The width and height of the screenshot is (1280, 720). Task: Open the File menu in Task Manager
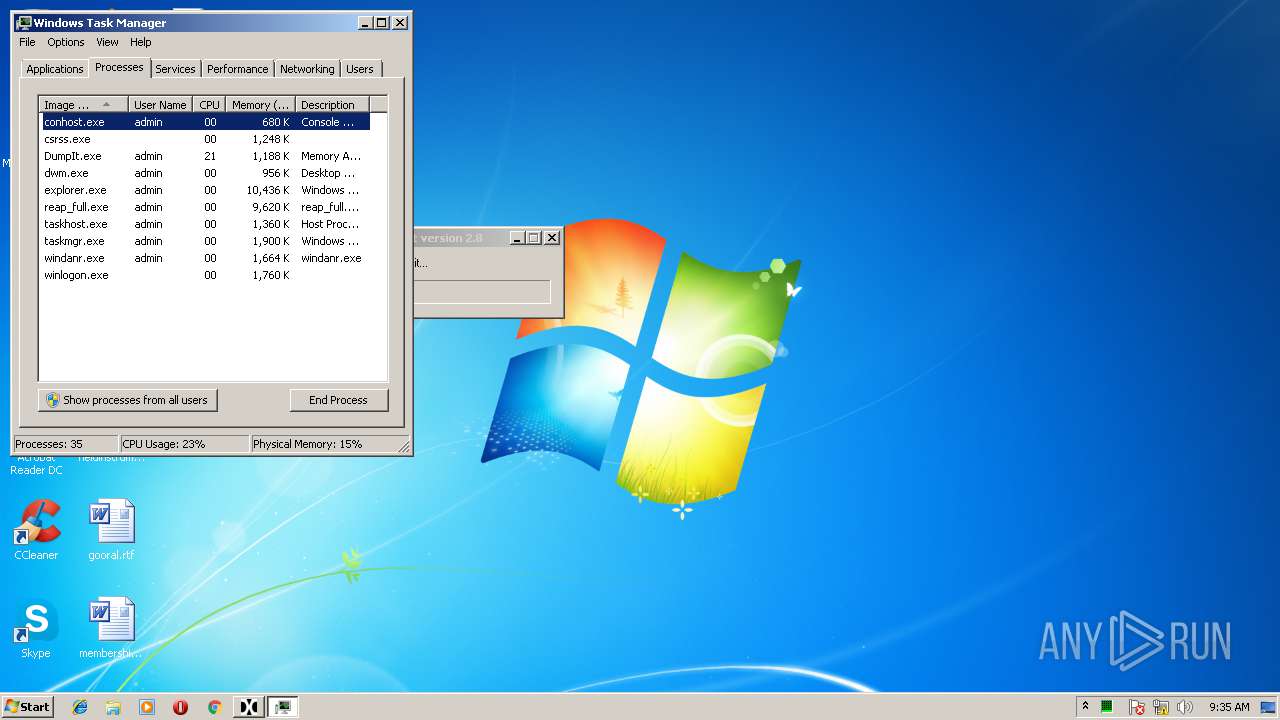(27, 42)
